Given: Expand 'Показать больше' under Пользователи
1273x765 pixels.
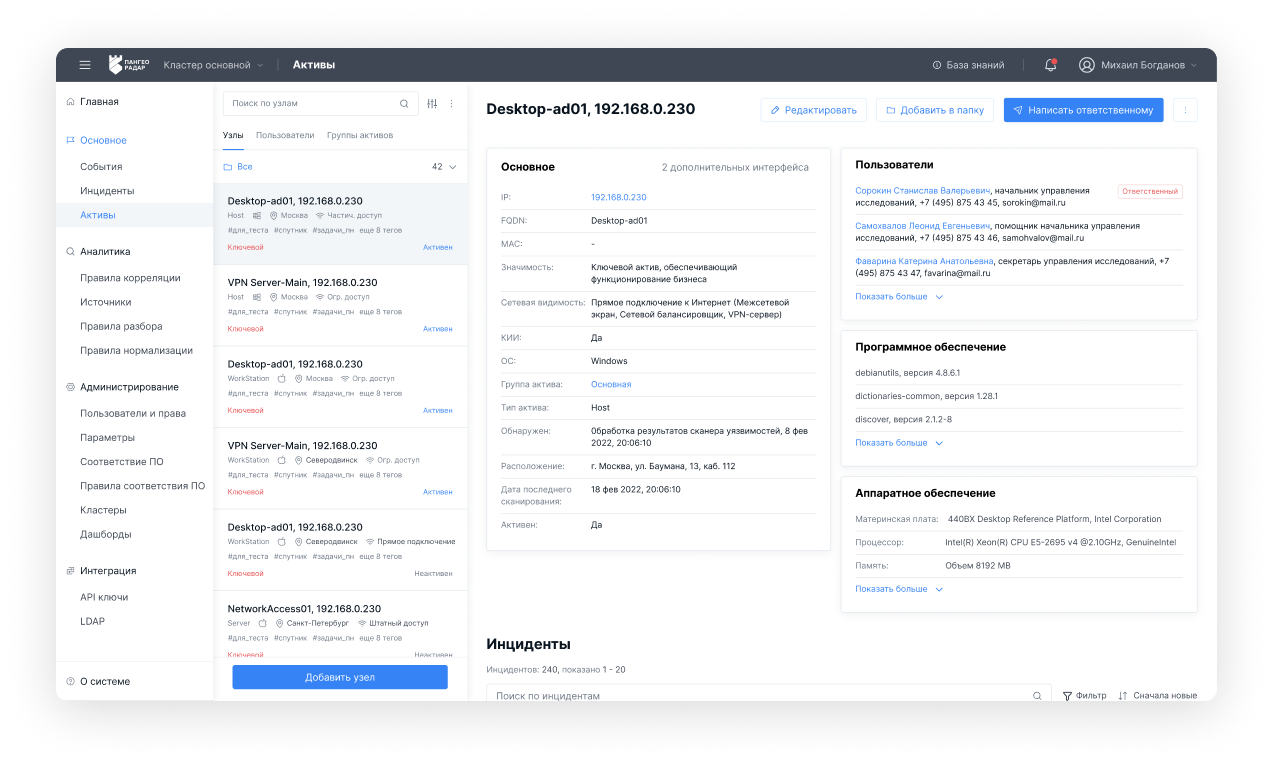Looking at the screenshot, I should [899, 297].
